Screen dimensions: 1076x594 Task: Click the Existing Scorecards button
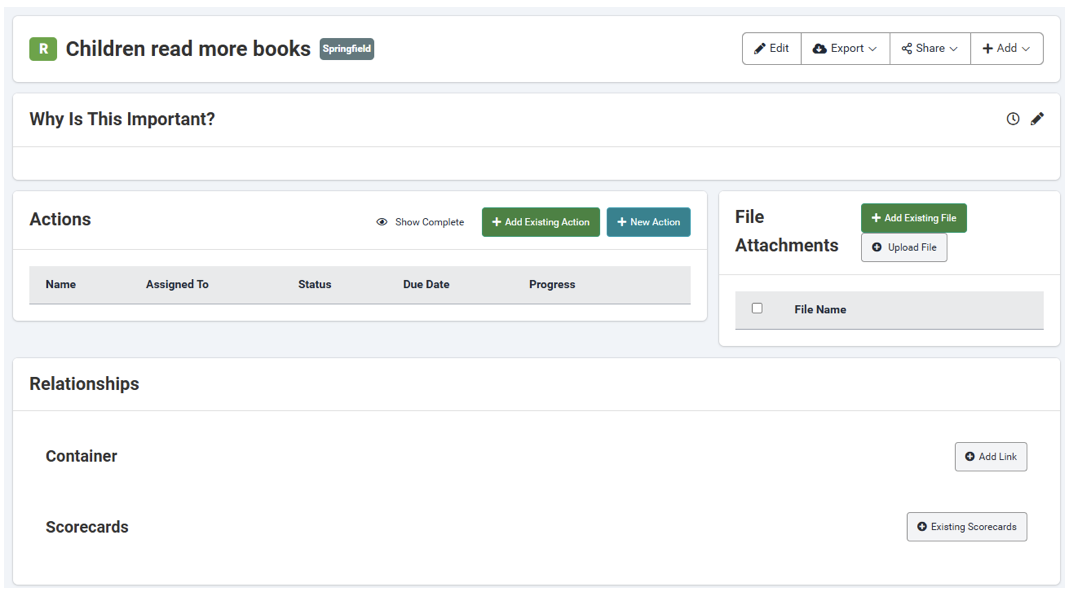tap(966, 527)
